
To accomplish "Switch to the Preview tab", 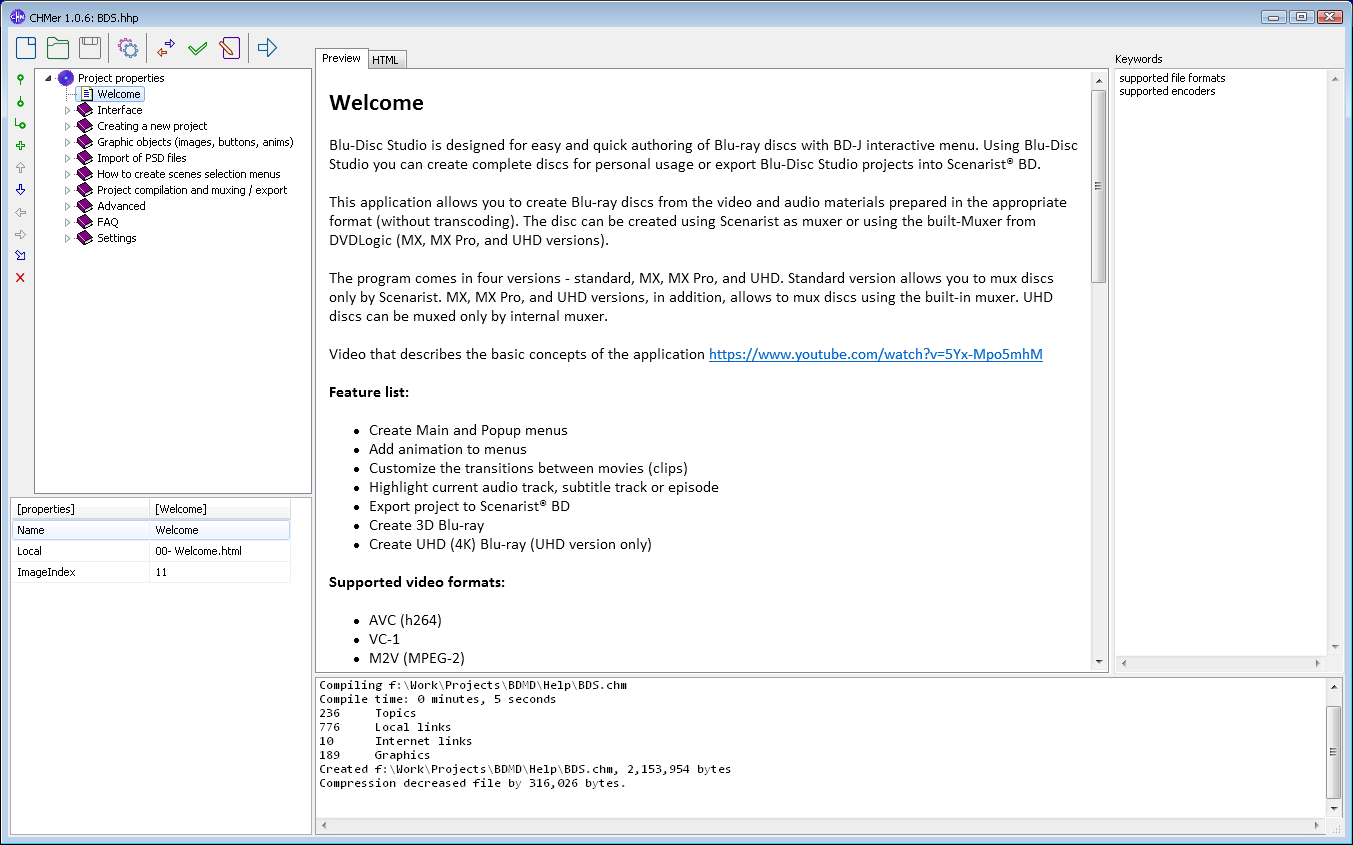I will 341,58.
